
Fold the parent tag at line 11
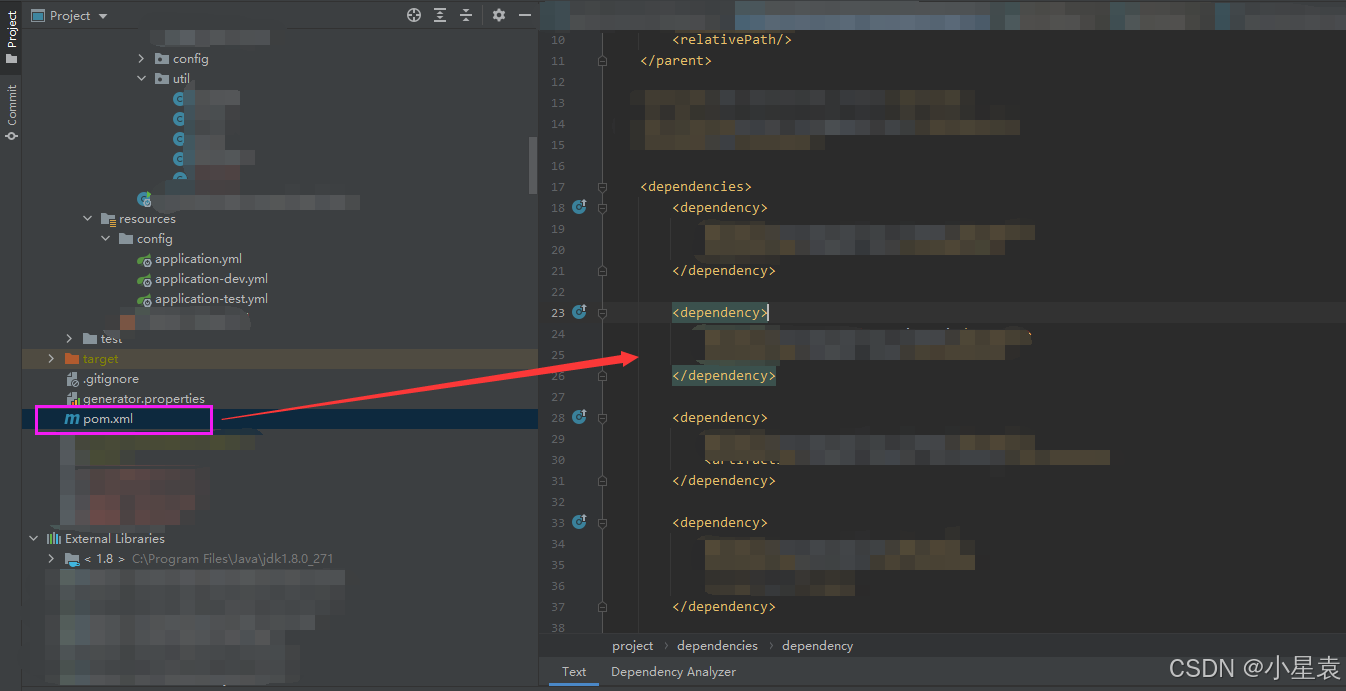[x=602, y=61]
